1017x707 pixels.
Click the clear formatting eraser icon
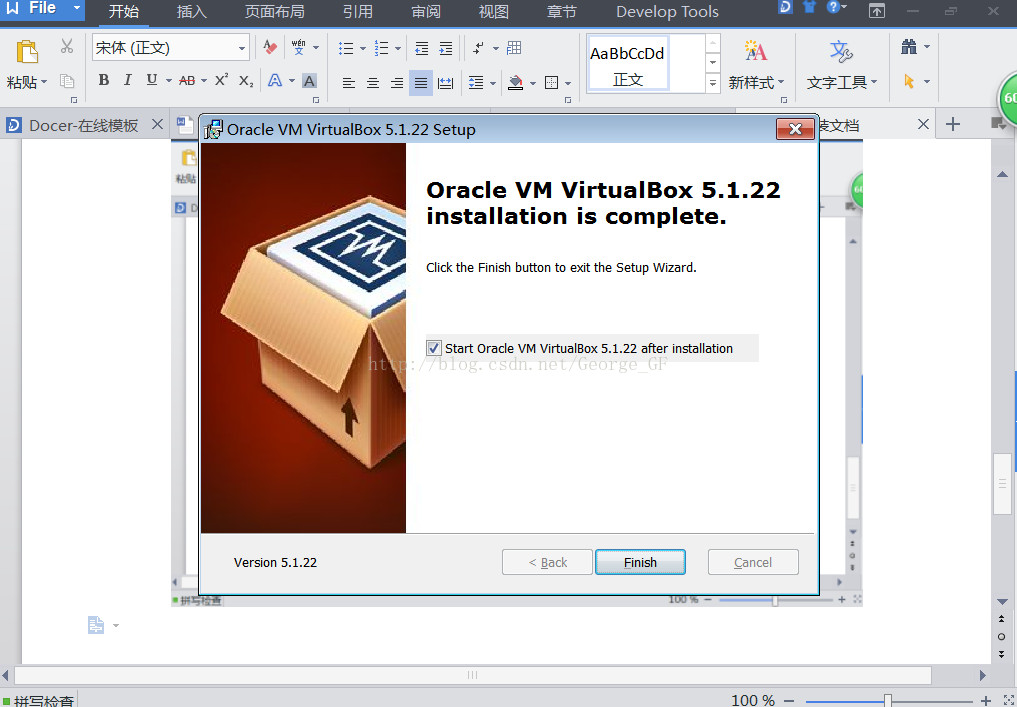tap(270, 47)
